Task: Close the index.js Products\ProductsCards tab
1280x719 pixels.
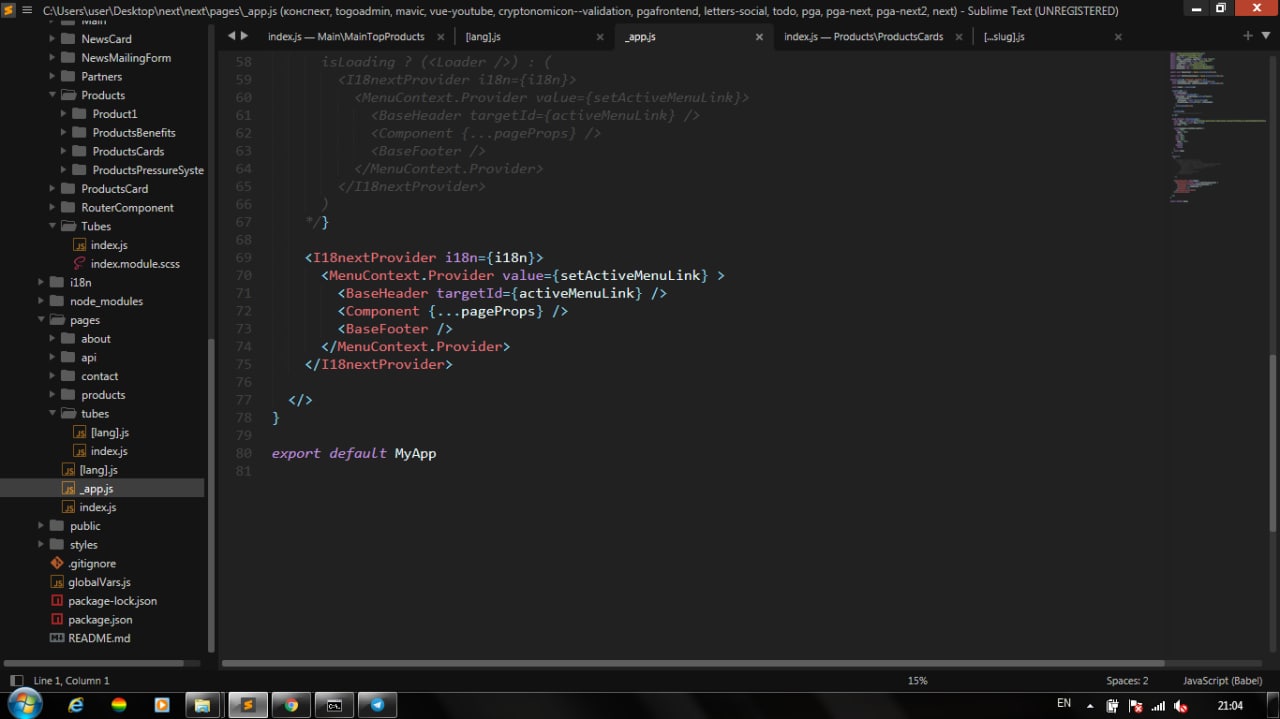Action: tap(958, 37)
